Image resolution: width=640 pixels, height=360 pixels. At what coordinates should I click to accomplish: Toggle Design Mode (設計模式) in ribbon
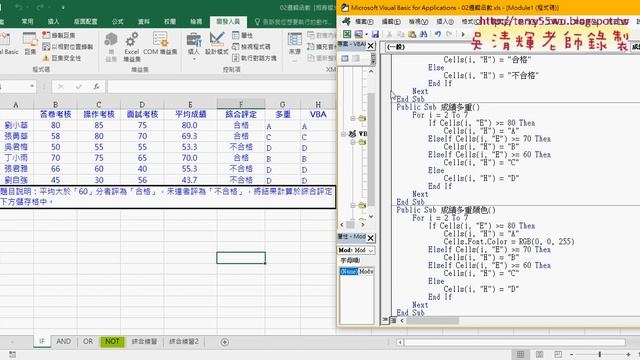(x=216, y=44)
